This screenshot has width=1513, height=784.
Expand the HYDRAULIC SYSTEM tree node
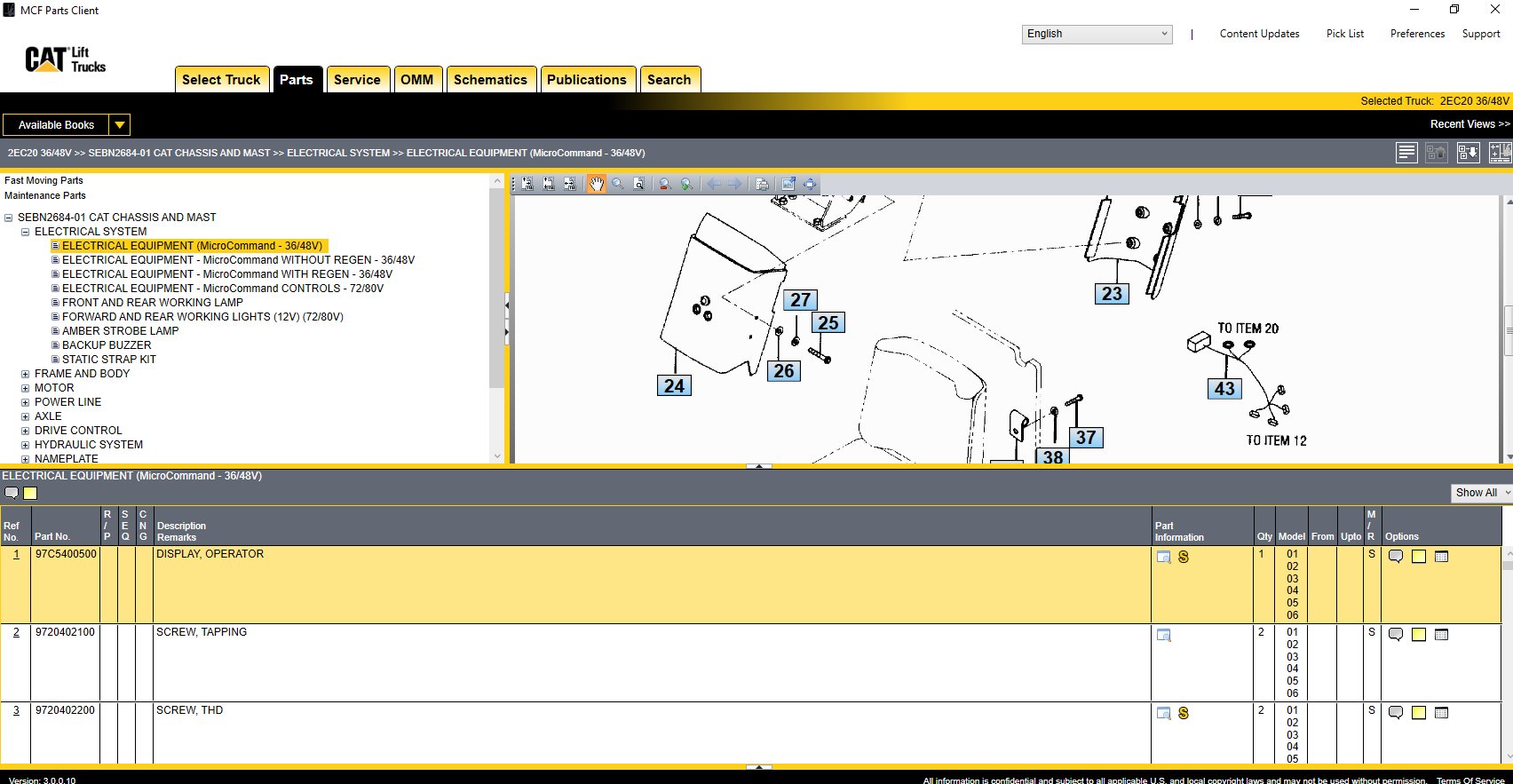click(26, 445)
